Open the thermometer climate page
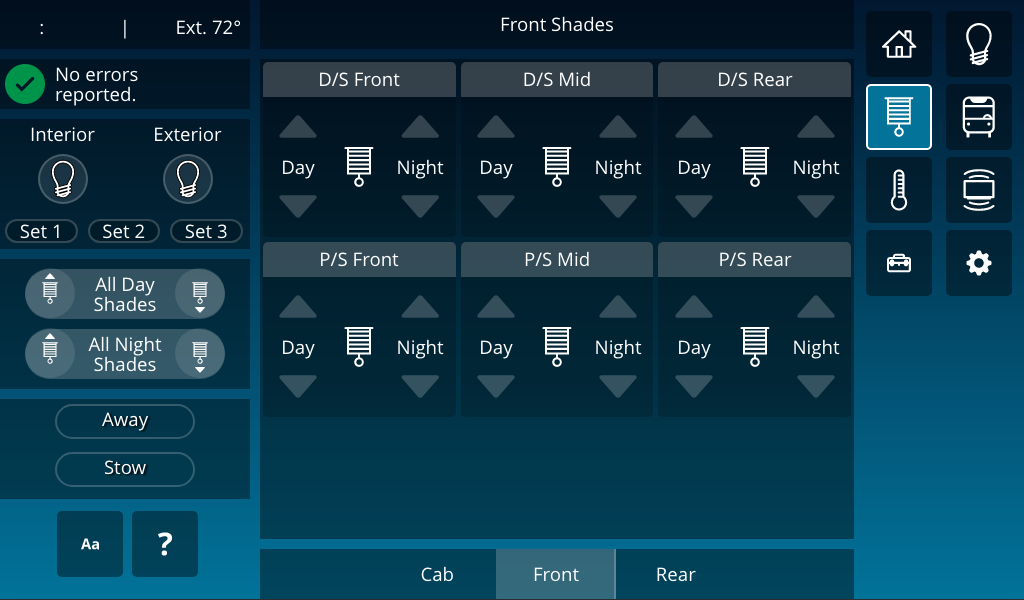The height and width of the screenshot is (600, 1024). pos(899,190)
